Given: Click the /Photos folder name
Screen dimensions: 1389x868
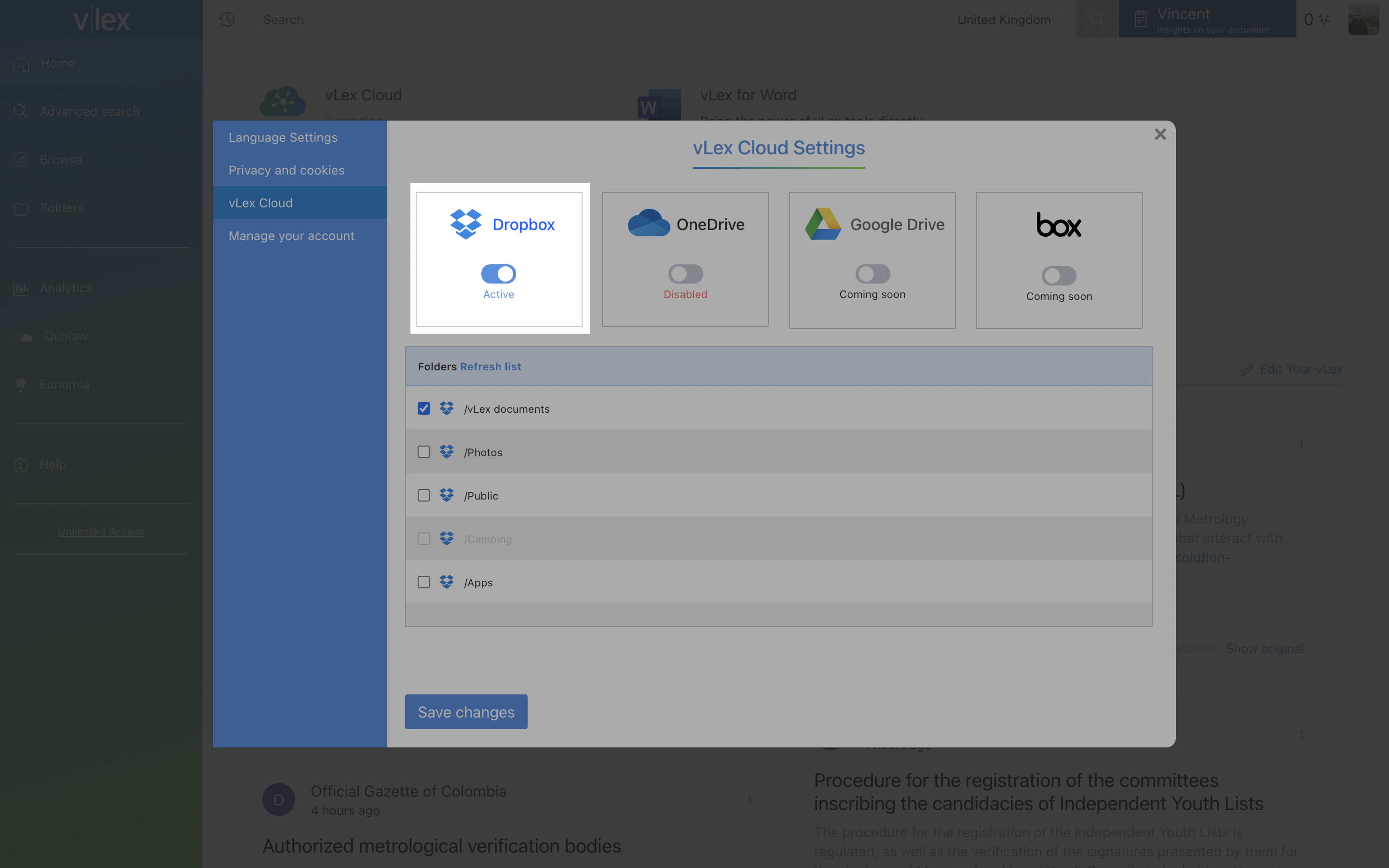Looking at the screenshot, I should 483,452.
